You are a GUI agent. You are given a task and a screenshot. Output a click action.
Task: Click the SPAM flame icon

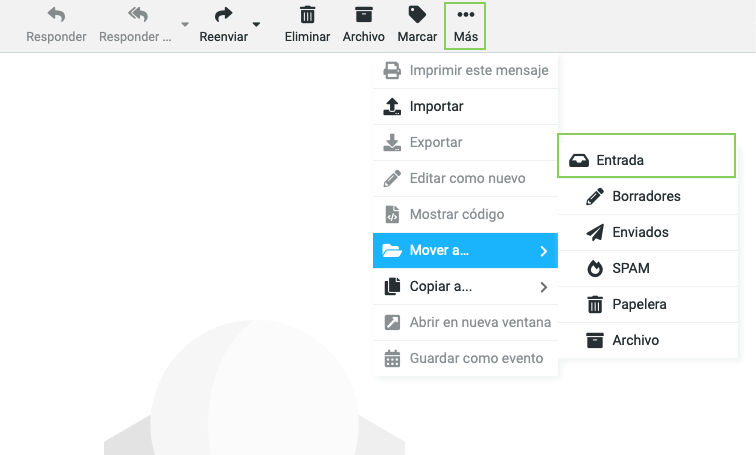[595, 268]
